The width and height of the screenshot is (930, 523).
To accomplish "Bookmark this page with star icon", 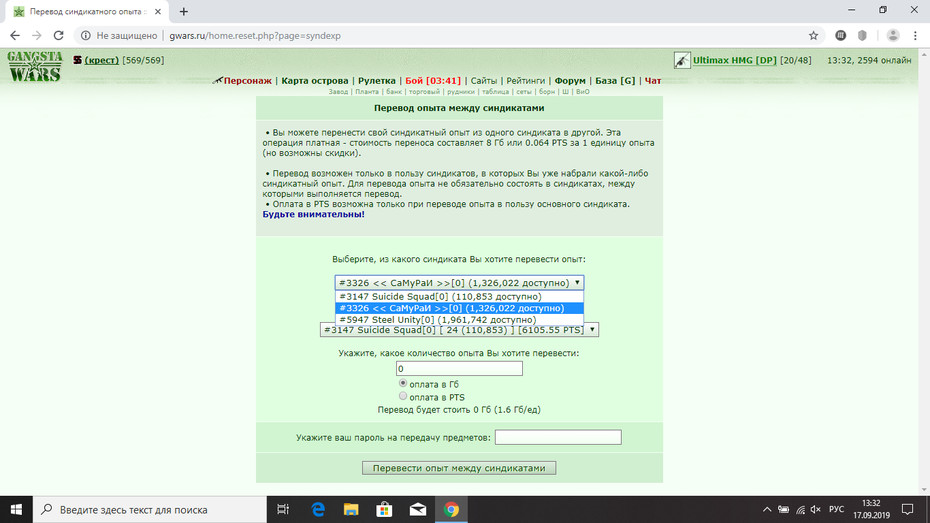I will (x=813, y=36).
